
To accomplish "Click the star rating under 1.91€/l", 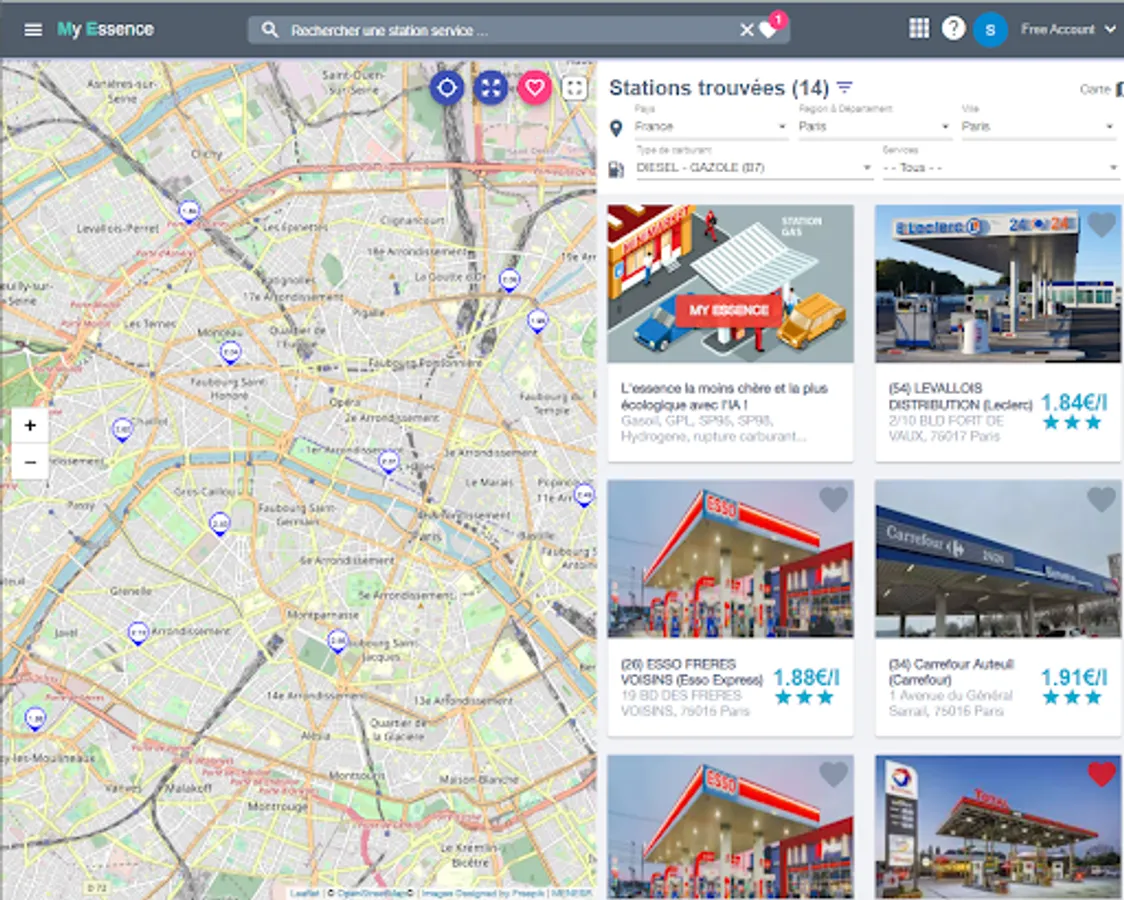I will tap(1072, 697).
